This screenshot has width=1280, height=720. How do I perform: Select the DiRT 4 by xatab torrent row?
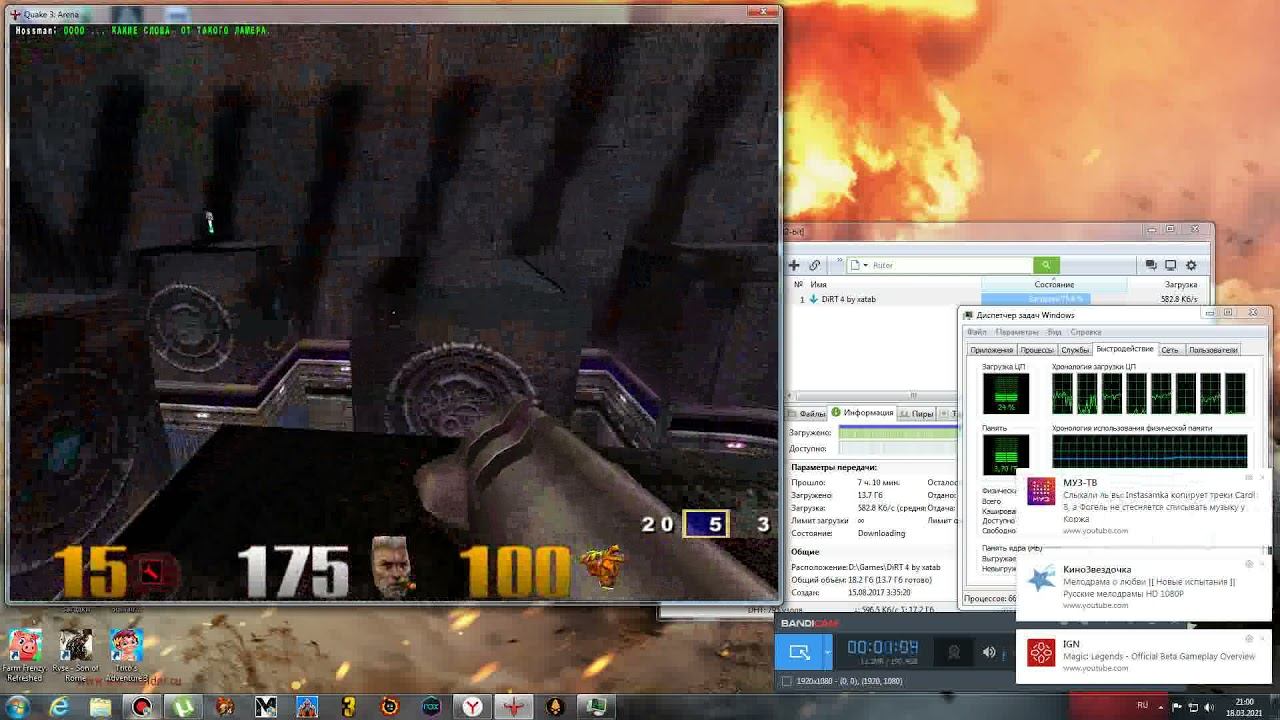[998, 299]
